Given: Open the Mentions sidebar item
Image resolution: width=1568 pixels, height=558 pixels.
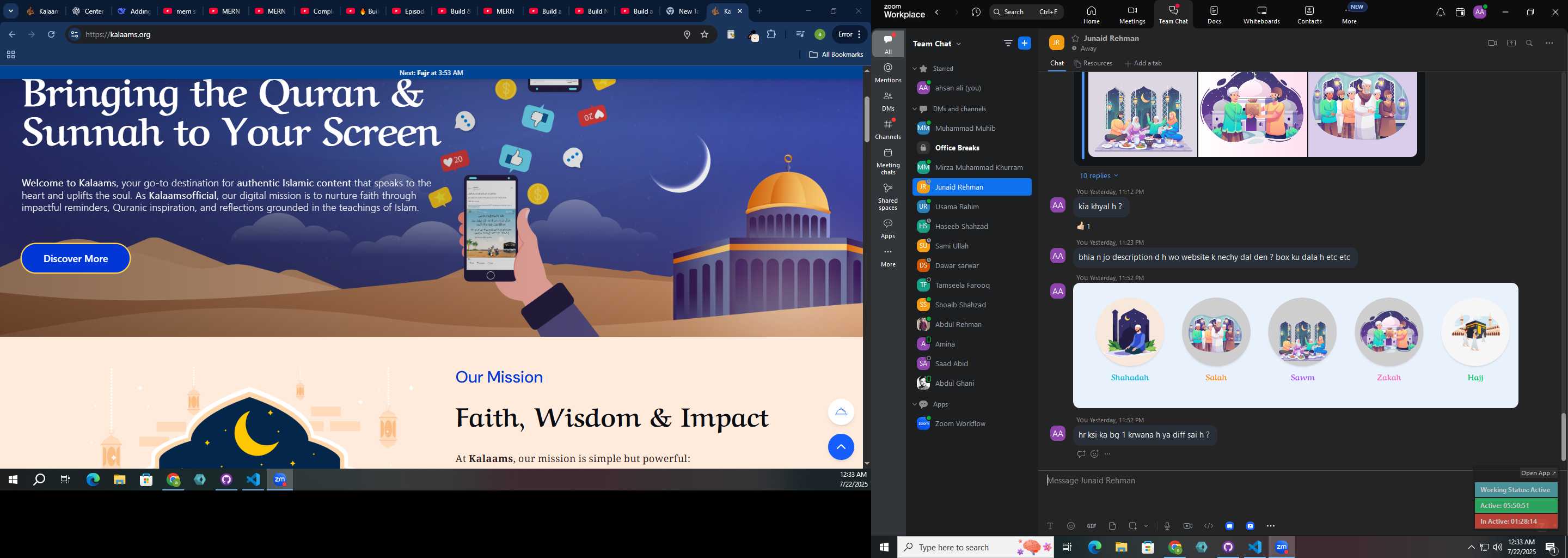Looking at the screenshot, I should pyautogui.click(x=888, y=73).
